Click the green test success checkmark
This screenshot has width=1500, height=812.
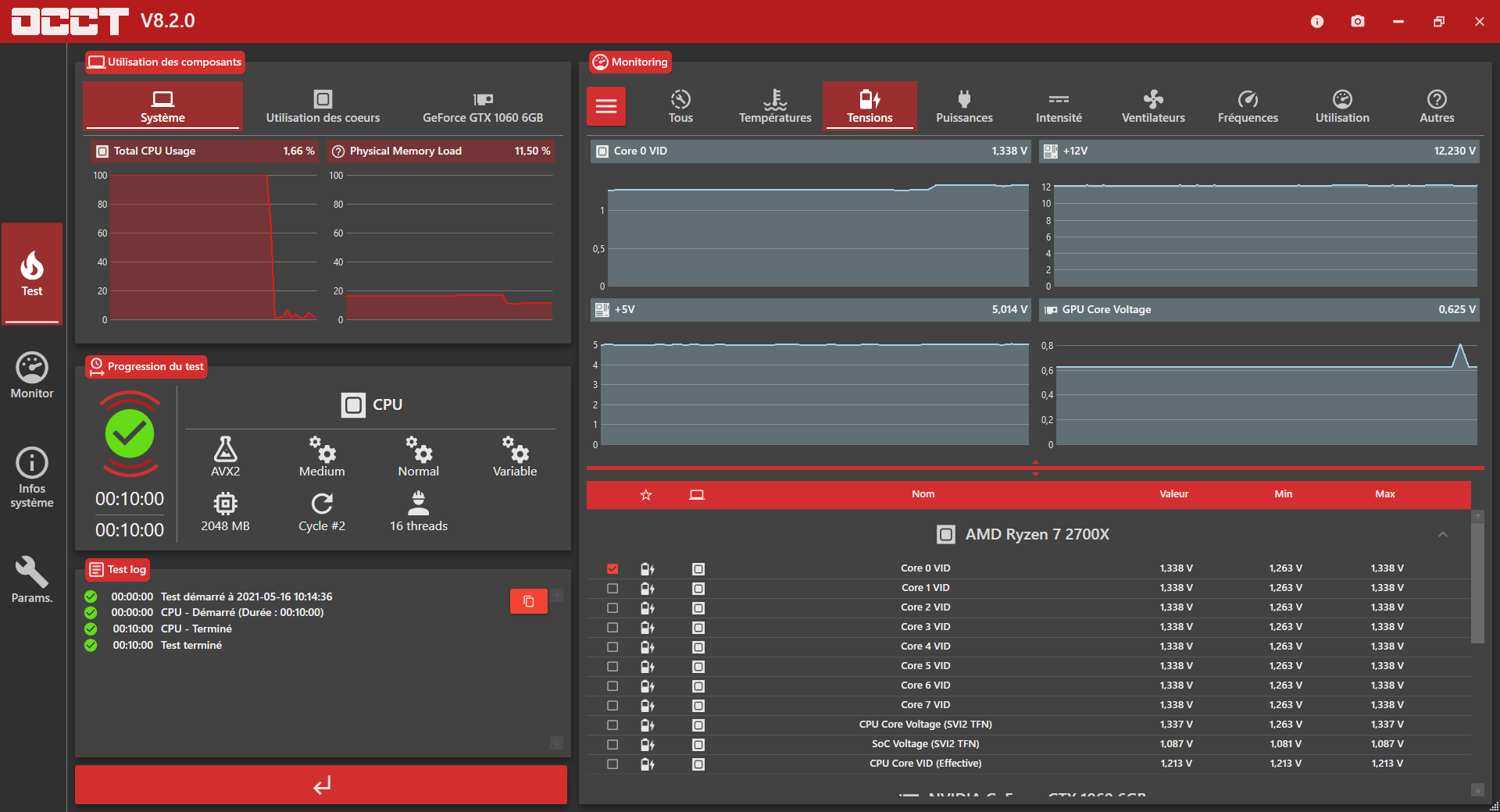click(x=130, y=433)
